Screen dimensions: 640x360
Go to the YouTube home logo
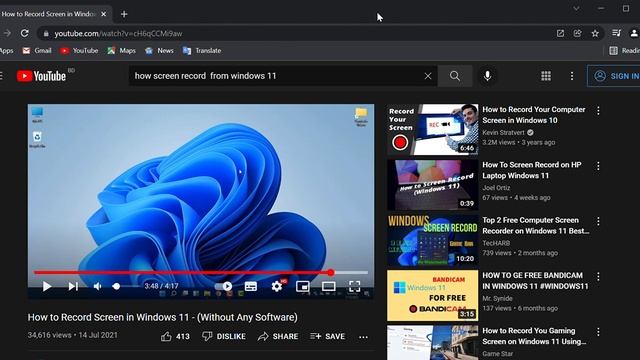coord(41,76)
